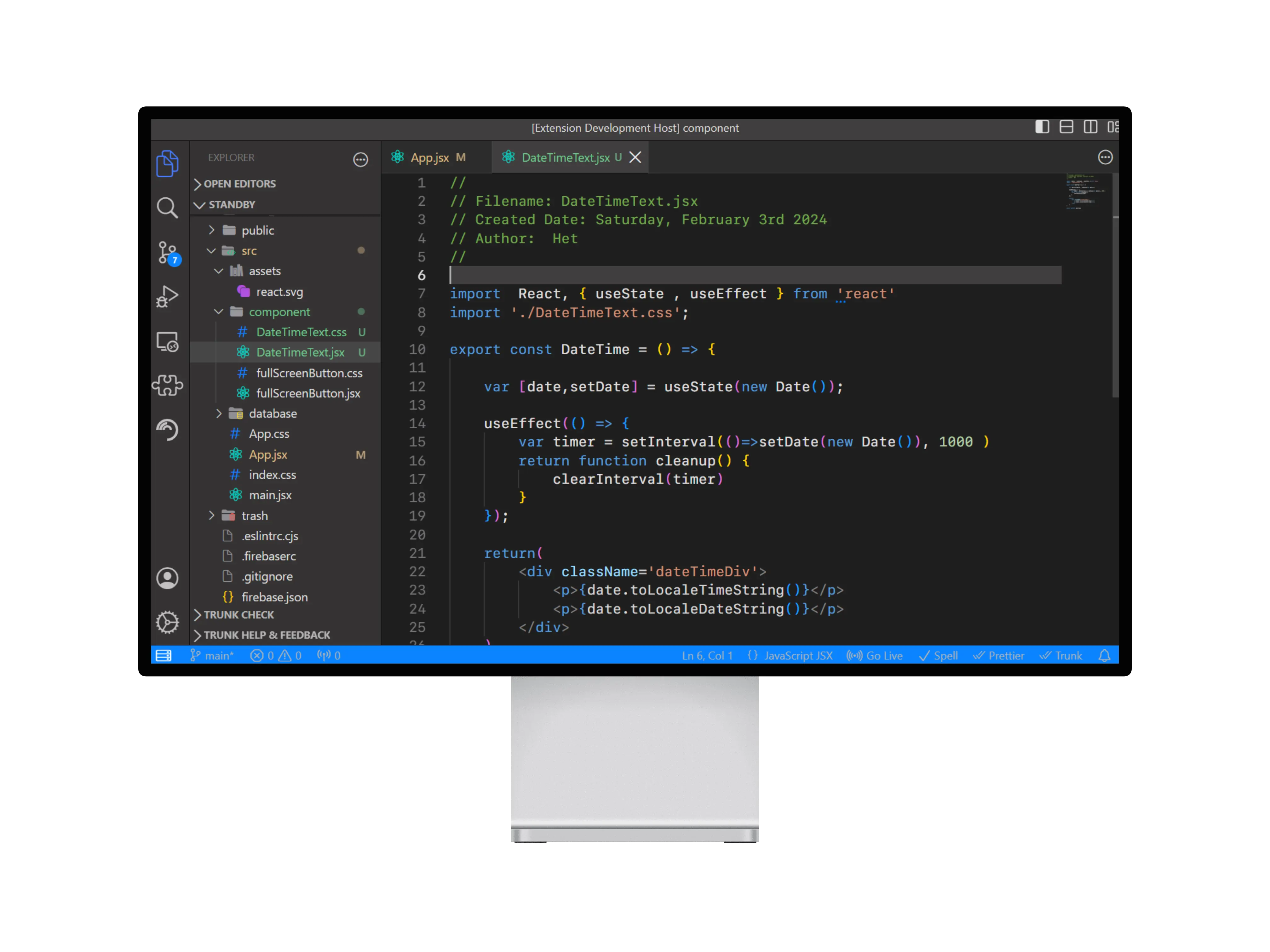The height and width of the screenshot is (952, 1270).
Task: Open the Accounts icon in activity bar
Action: point(167,579)
